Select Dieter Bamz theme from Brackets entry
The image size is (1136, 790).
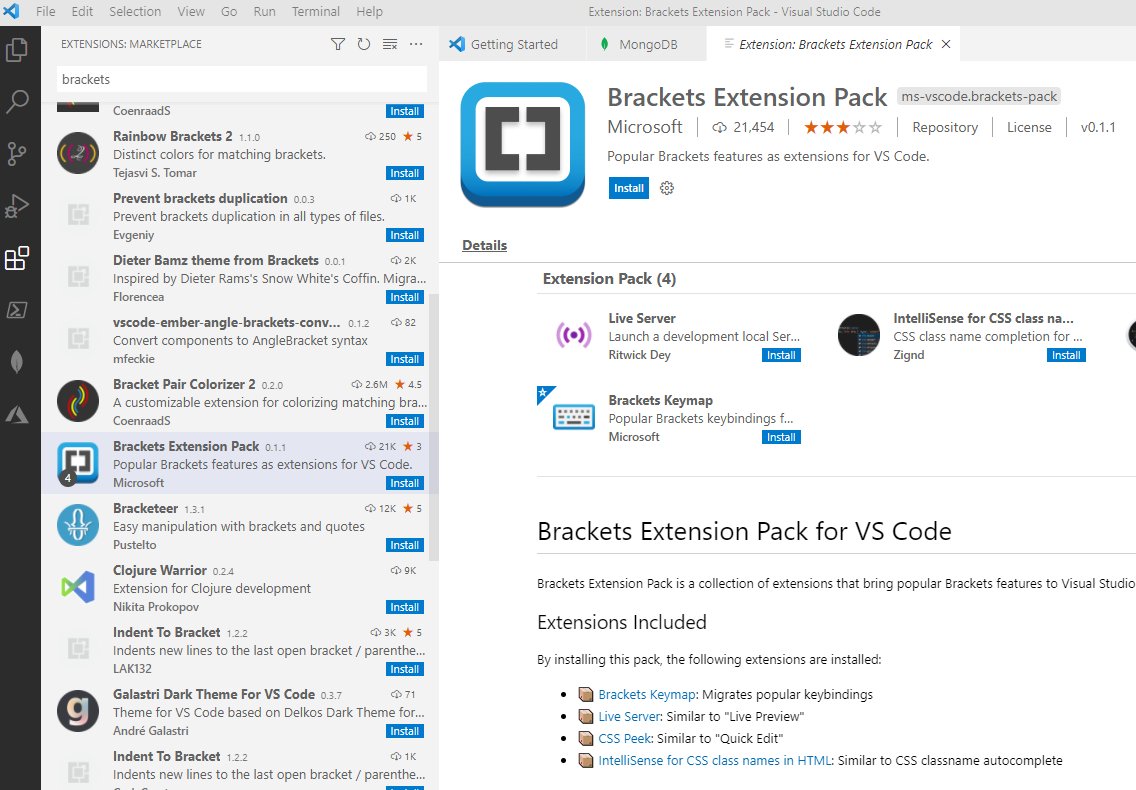coord(240,278)
